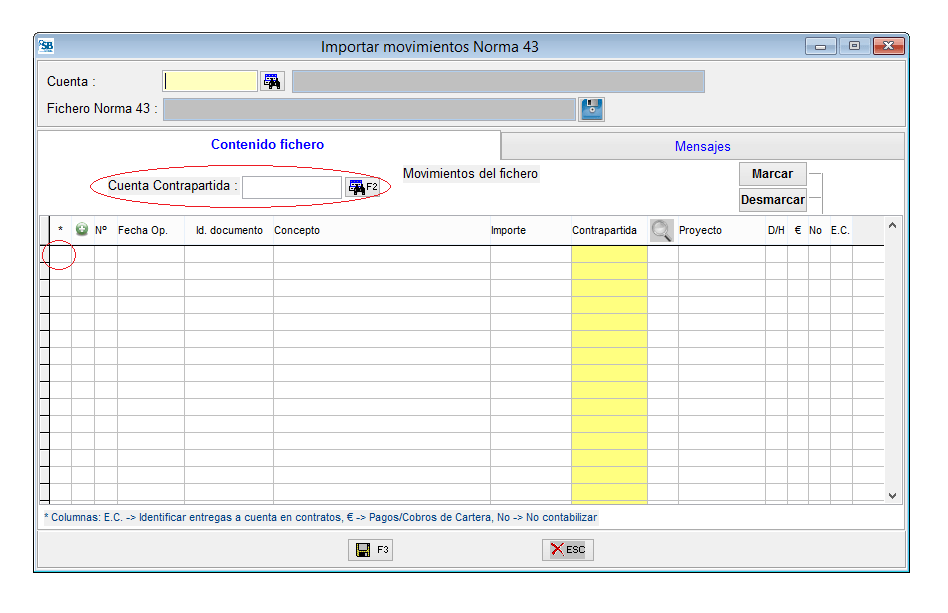
Task: Click the grid scrollbar down arrow
Action: point(893,495)
